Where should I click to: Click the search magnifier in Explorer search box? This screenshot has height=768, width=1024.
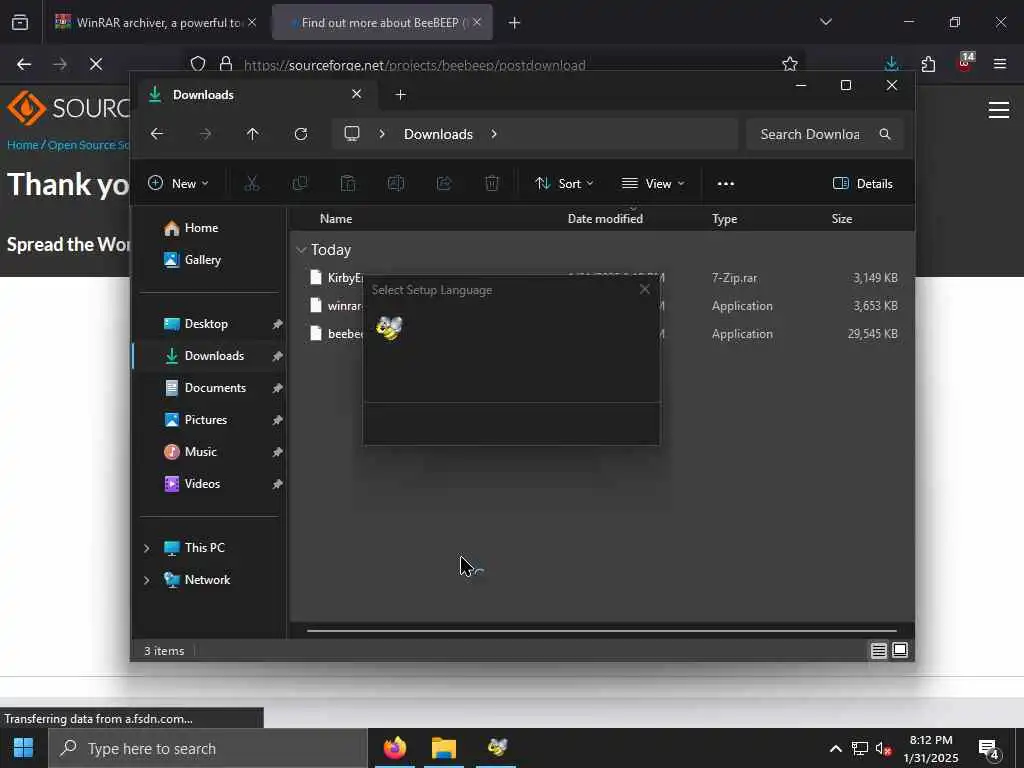pos(885,134)
